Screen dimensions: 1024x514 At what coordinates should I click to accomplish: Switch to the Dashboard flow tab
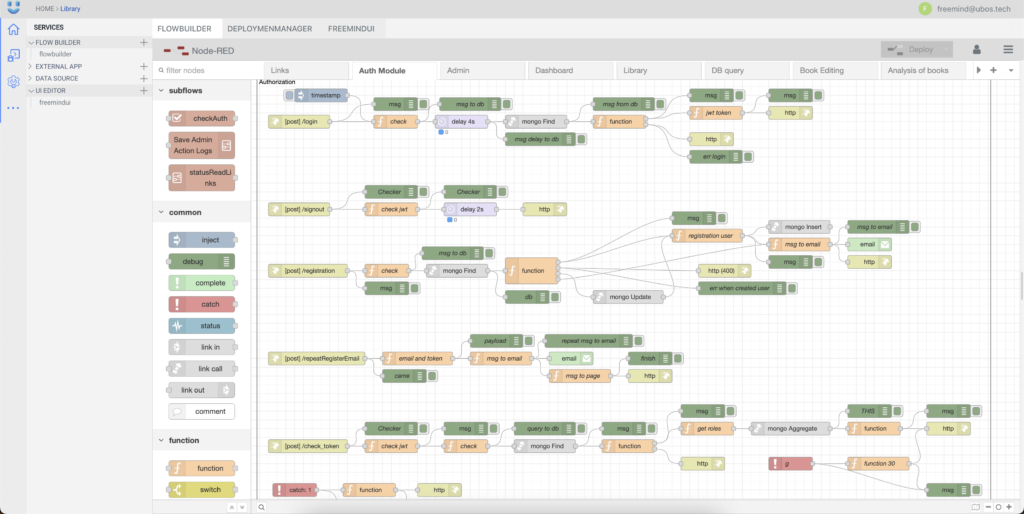point(570,71)
